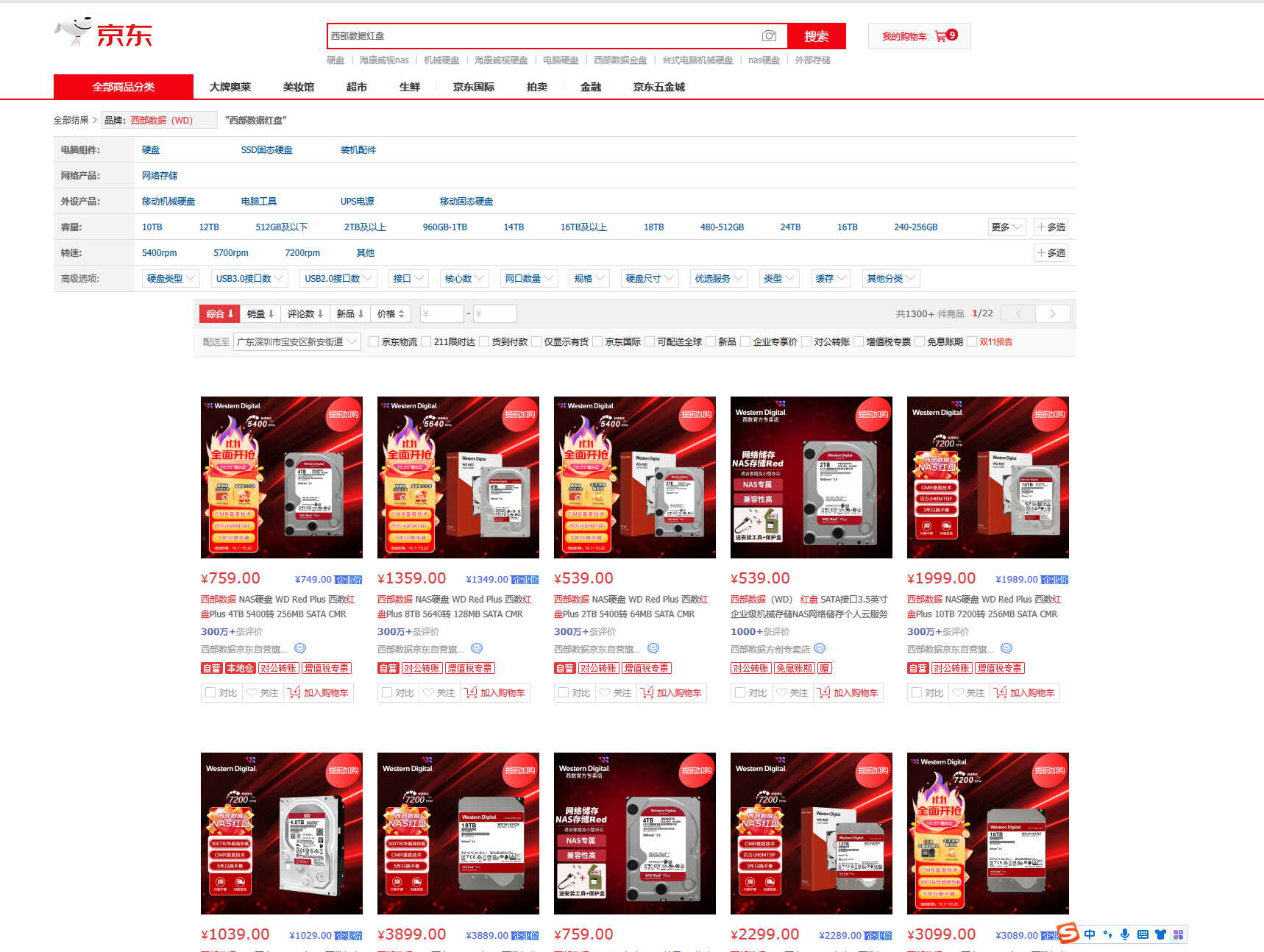The width and height of the screenshot is (1264, 952).
Task: Click the red 搜索 button
Action: point(816,36)
